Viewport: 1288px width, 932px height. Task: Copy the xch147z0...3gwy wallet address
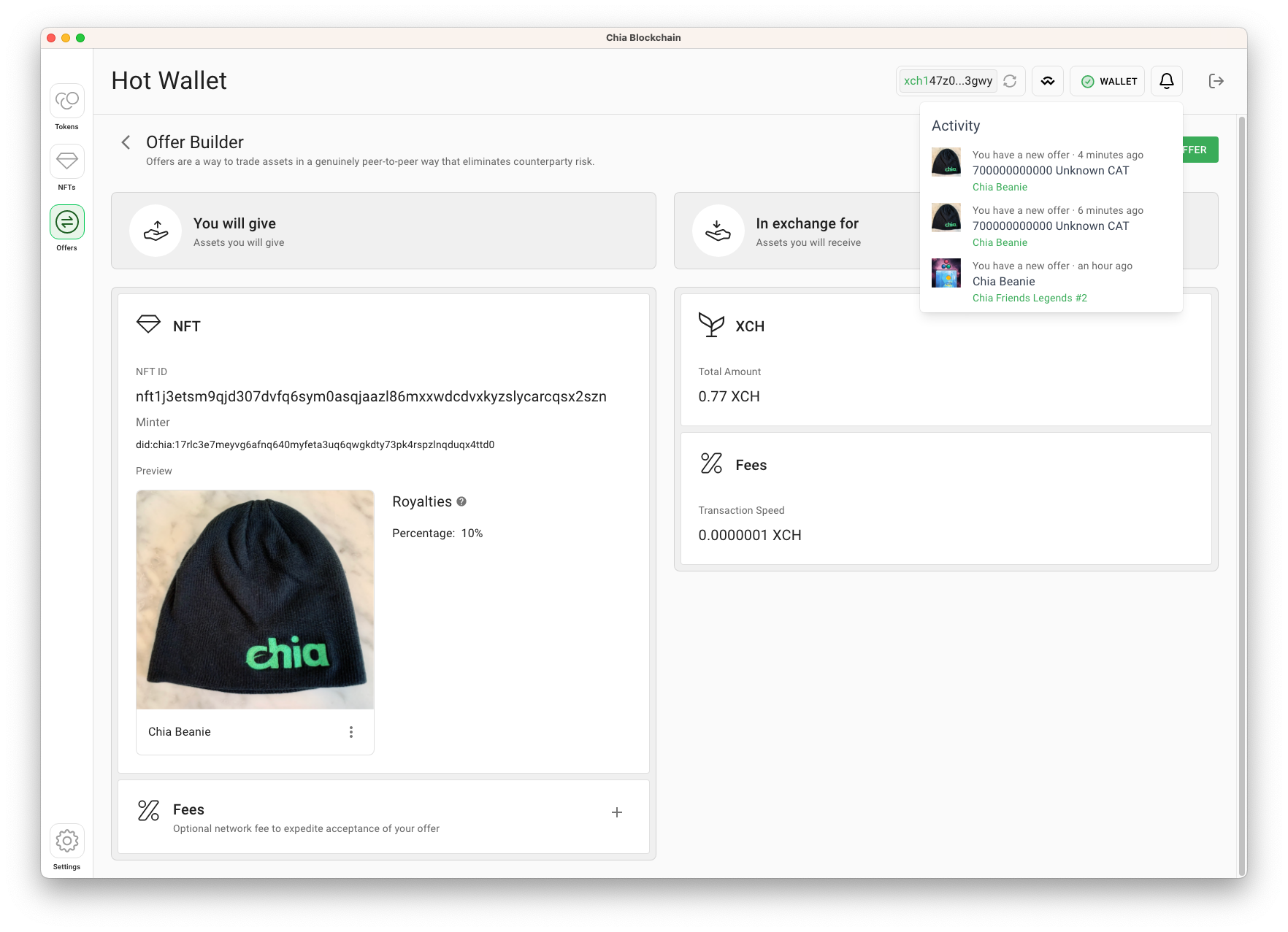point(948,81)
